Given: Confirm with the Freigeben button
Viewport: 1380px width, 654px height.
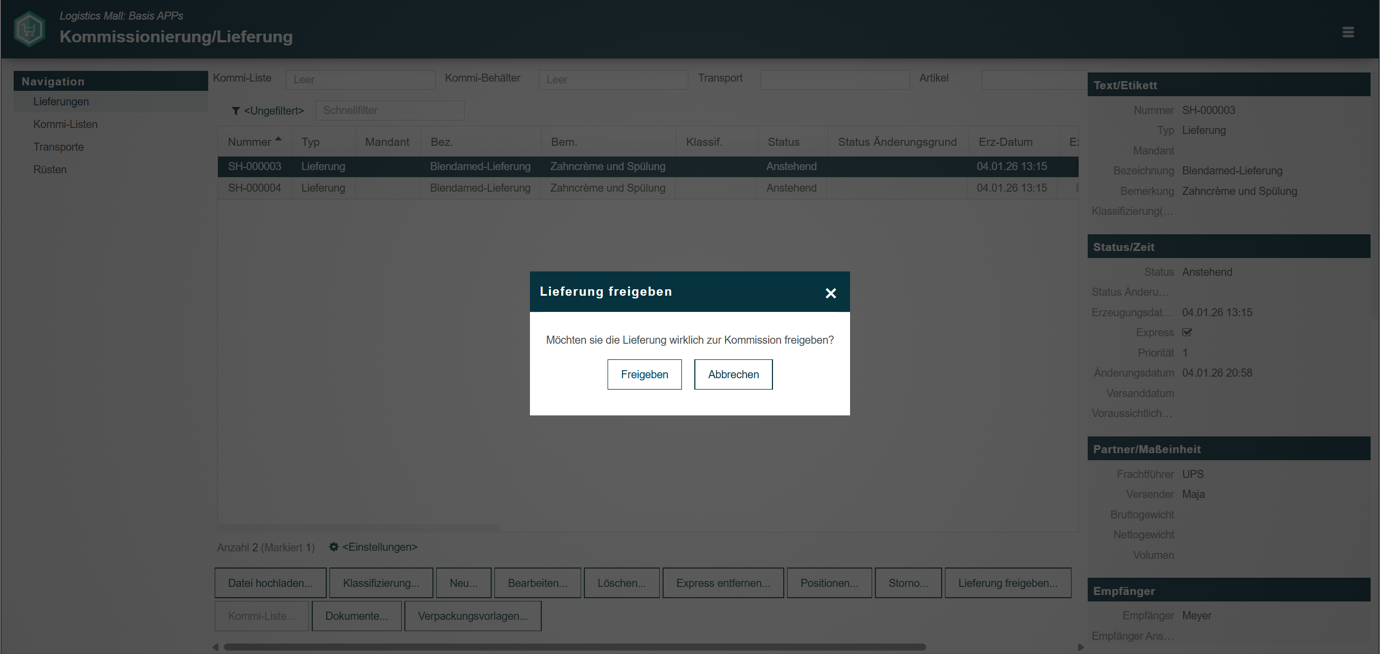Looking at the screenshot, I should click(644, 374).
